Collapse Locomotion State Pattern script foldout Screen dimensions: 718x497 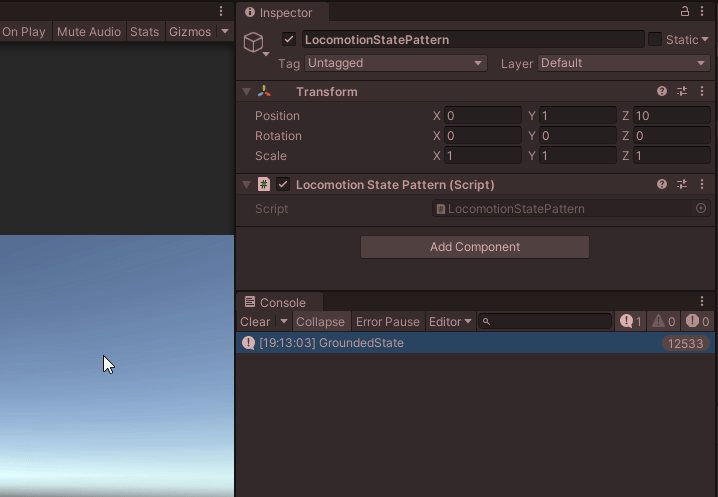[x=246, y=185]
